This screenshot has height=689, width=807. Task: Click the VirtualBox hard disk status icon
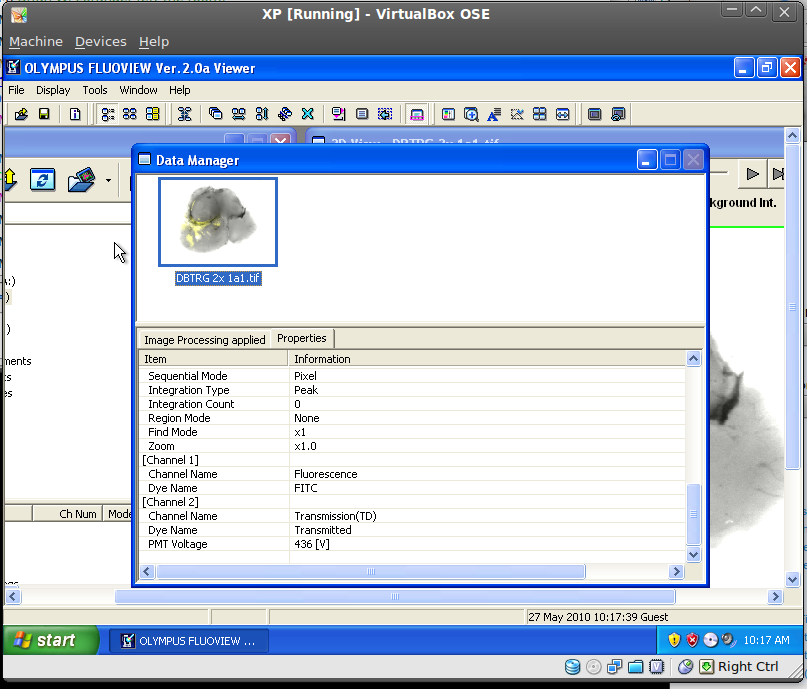(x=572, y=667)
